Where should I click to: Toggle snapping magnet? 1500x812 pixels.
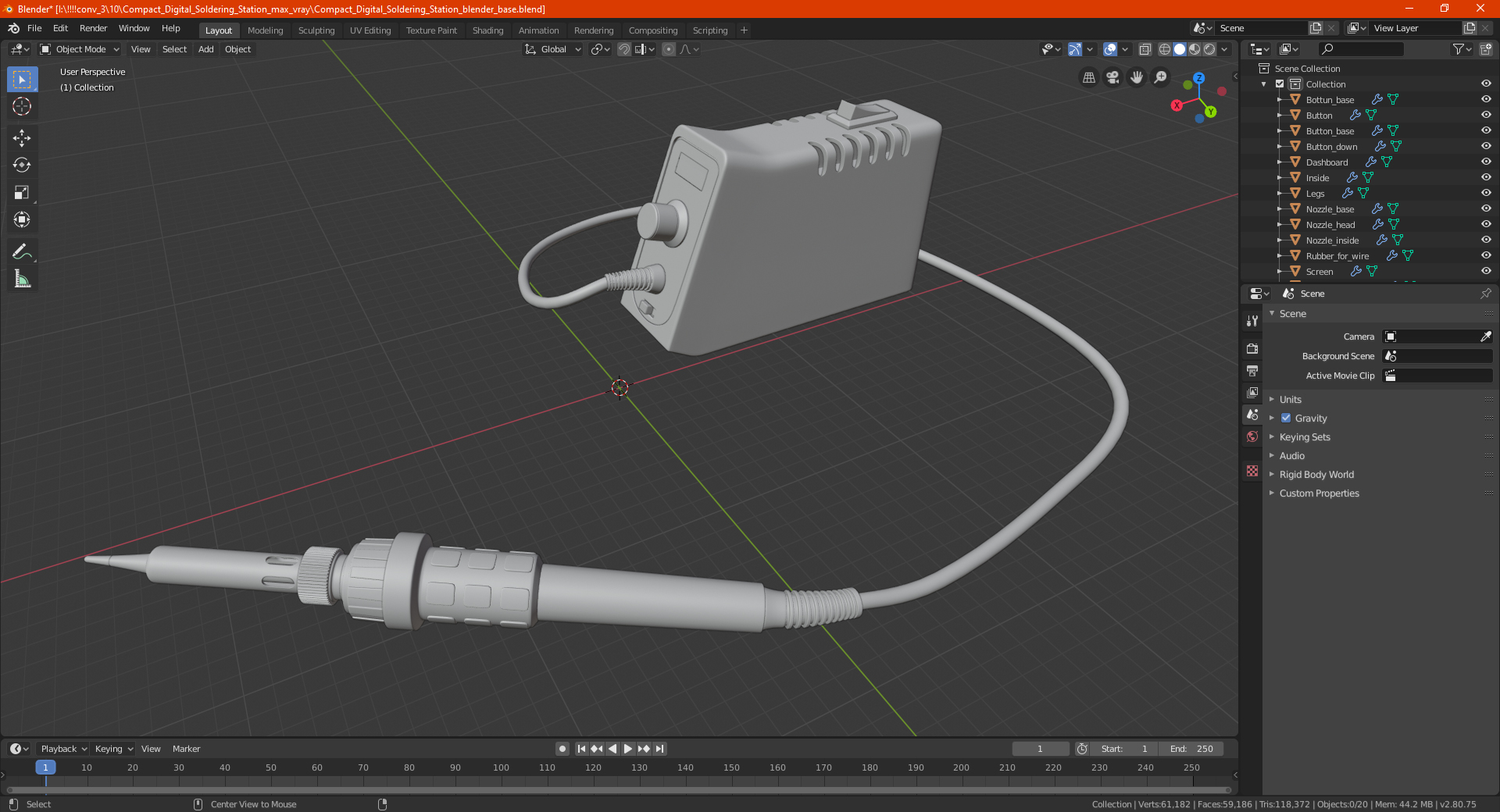pyautogui.click(x=624, y=49)
